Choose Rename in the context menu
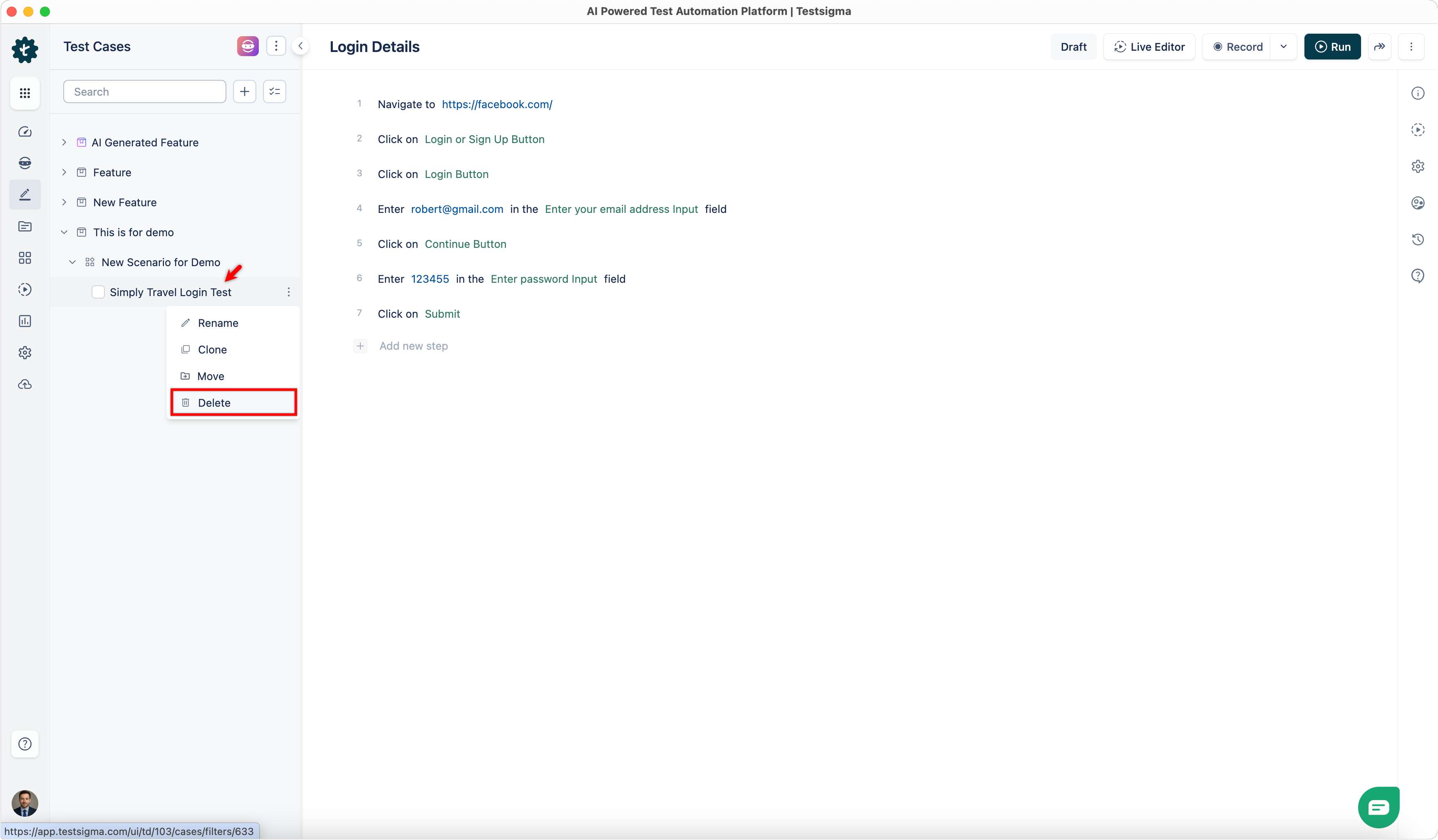Viewport: 1438px width, 840px height. click(218, 323)
